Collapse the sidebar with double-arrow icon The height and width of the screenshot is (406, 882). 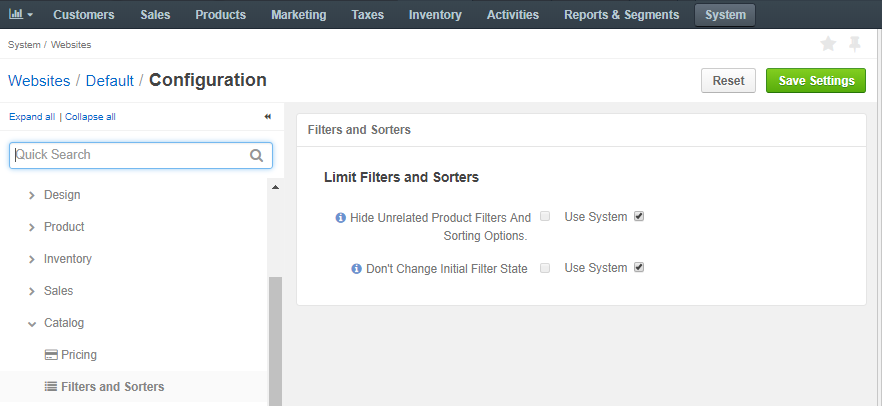[x=268, y=116]
